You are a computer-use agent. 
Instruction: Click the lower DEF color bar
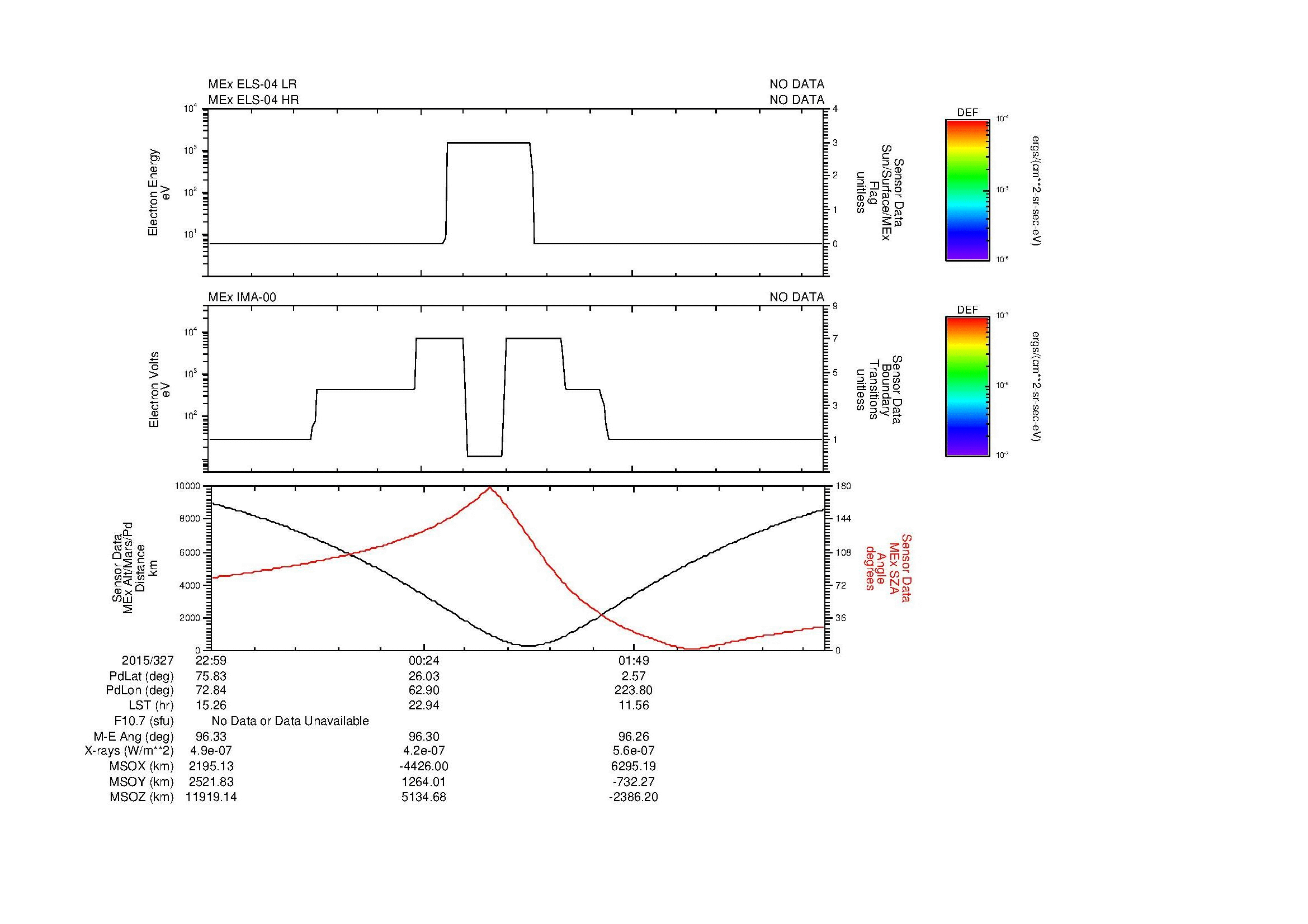coord(967,387)
